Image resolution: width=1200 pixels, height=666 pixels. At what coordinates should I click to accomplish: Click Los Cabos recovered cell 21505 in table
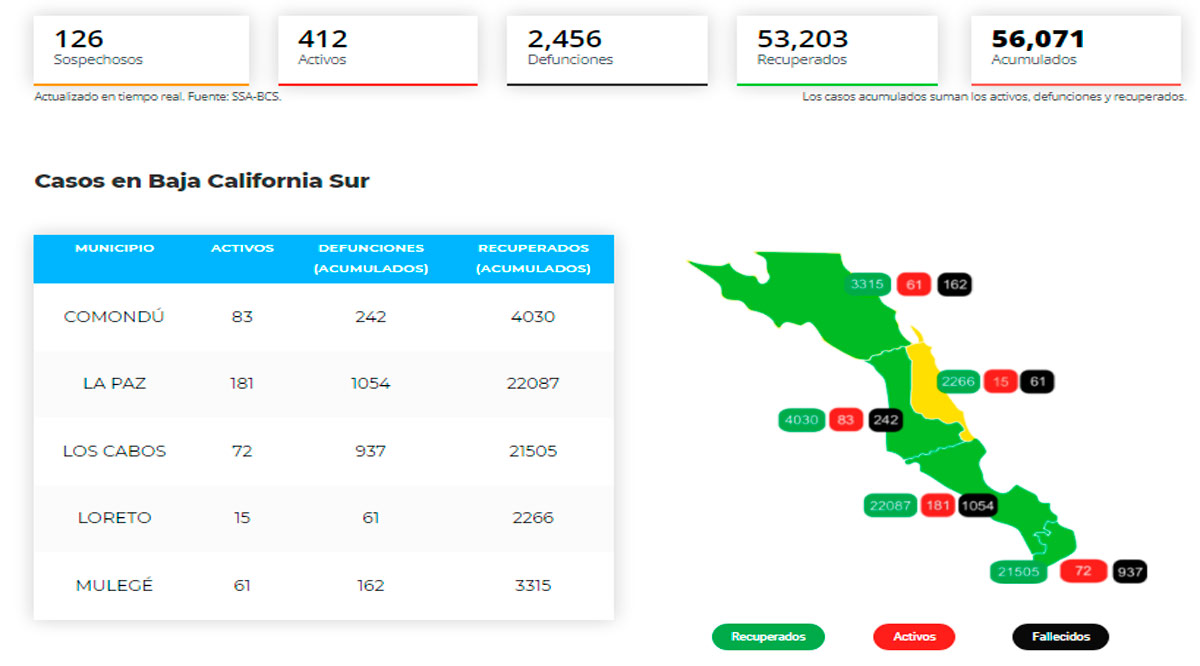click(x=533, y=451)
